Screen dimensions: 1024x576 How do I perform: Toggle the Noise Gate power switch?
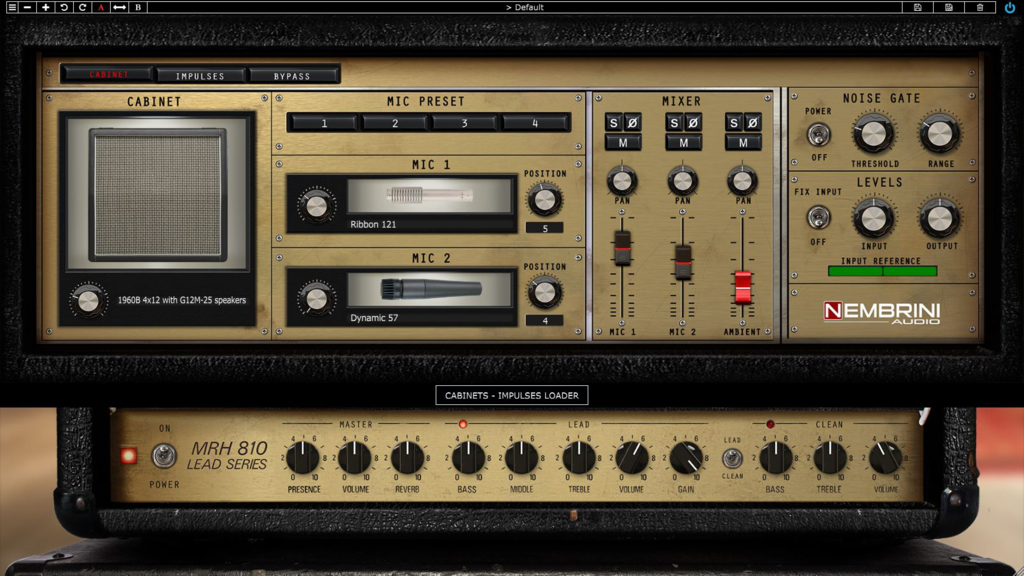pyautogui.click(x=818, y=135)
